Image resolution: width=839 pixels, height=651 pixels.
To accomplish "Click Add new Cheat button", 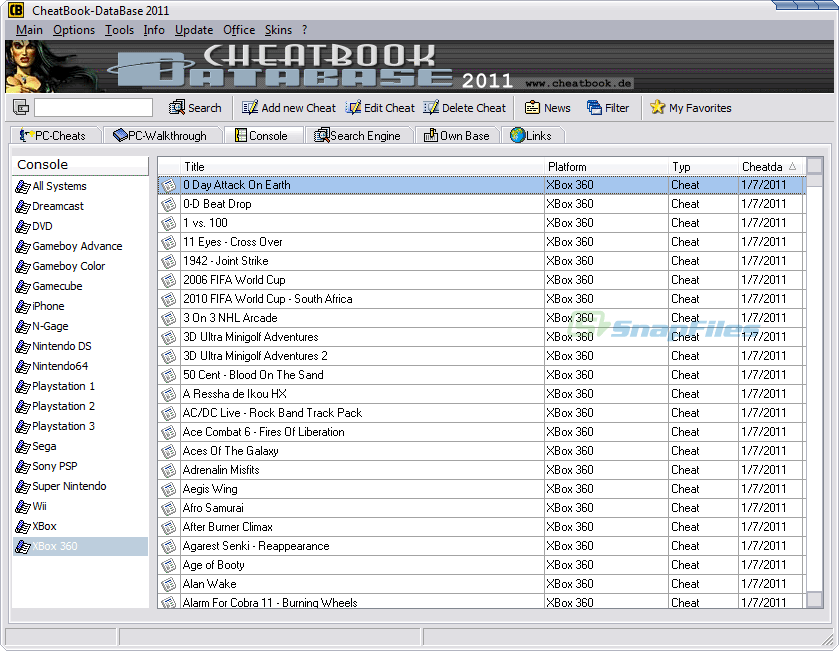I will pyautogui.click(x=288, y=108).
